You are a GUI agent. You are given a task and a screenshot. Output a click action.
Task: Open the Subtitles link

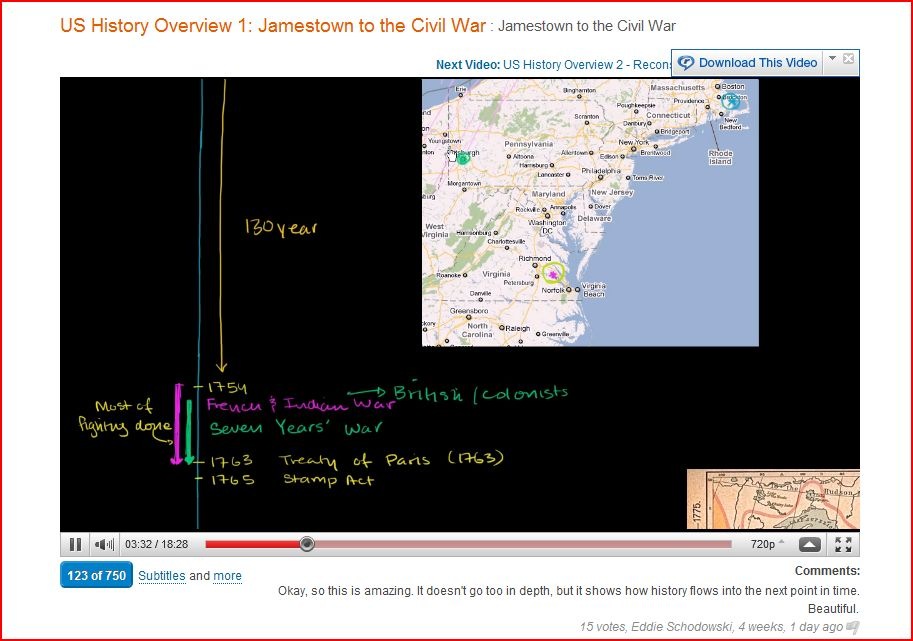click(x=161, y=576)
